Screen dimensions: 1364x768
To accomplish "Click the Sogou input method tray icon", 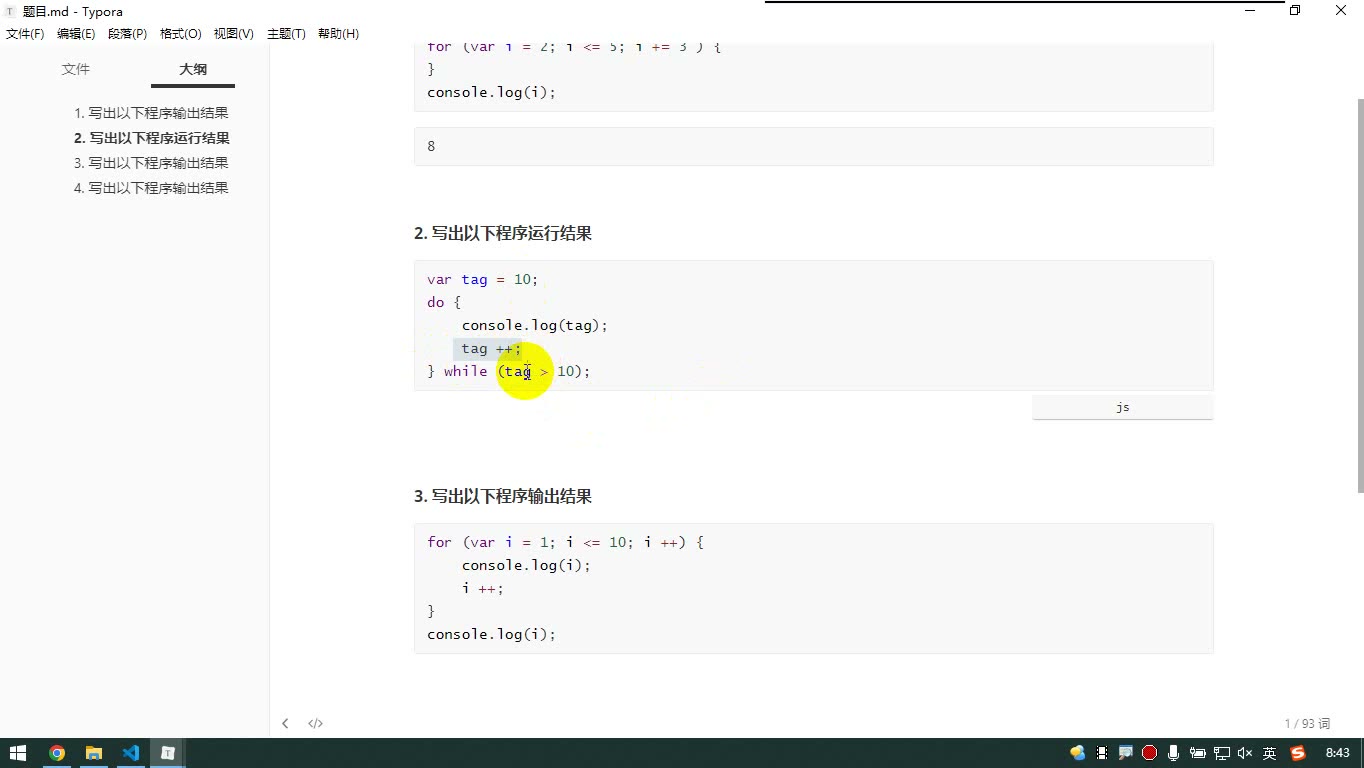I will click(x=1298, y=753).
